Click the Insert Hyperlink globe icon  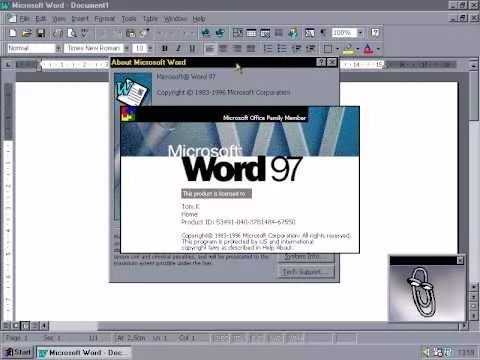click(x=206, y=33)
